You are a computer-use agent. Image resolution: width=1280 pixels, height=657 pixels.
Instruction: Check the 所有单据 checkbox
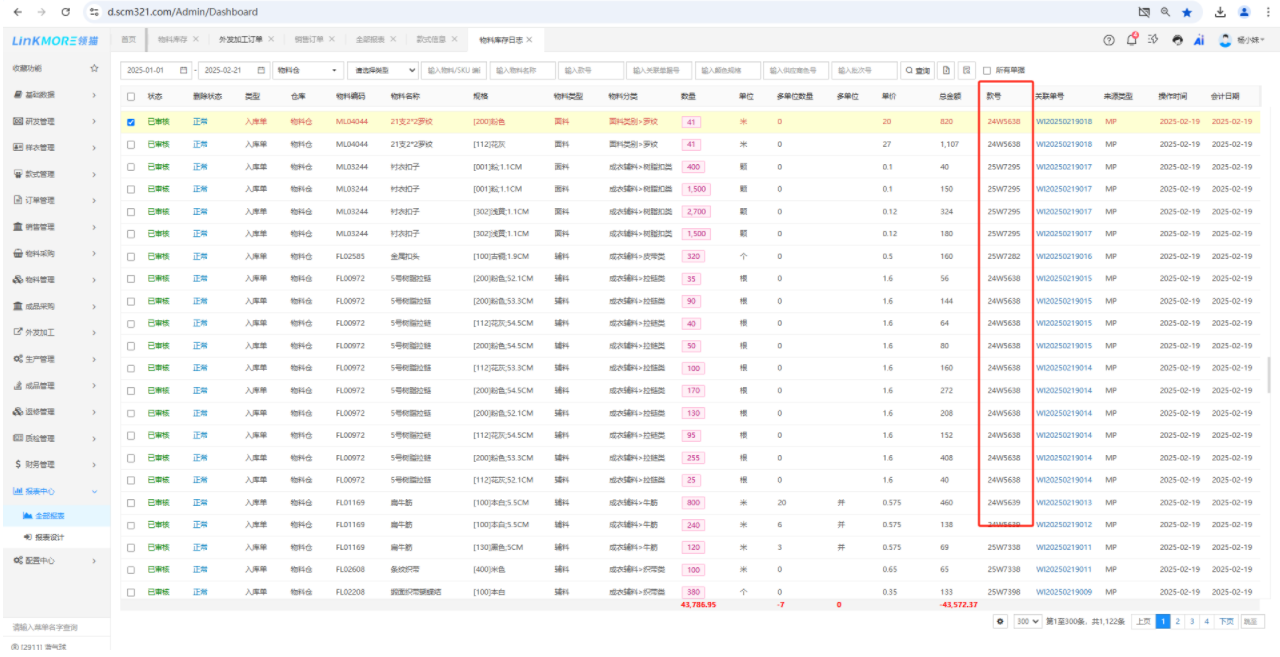point(987,71)
